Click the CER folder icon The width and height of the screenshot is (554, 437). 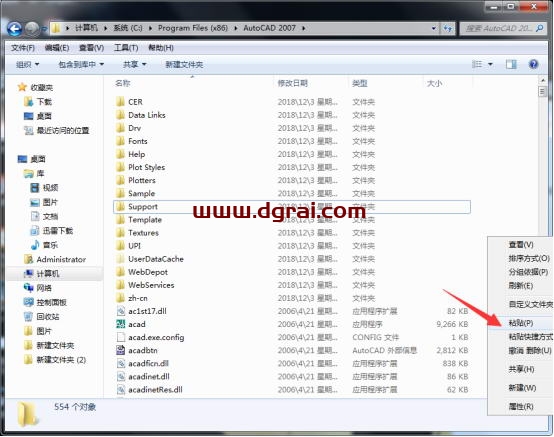point(120,102)
